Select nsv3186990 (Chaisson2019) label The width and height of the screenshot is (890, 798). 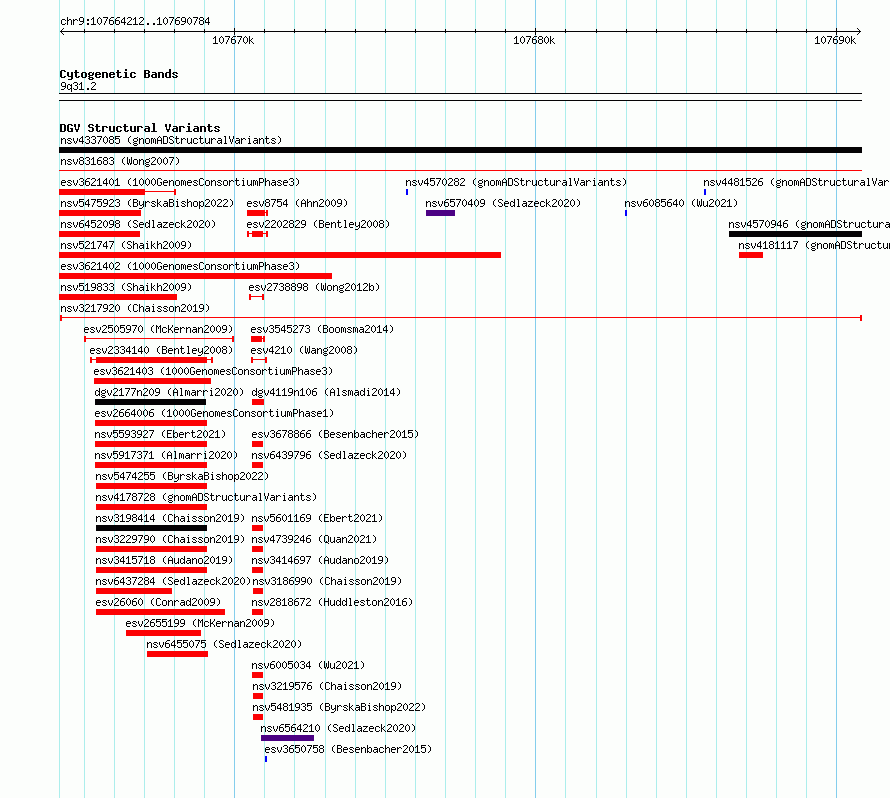tap(327, 581)
